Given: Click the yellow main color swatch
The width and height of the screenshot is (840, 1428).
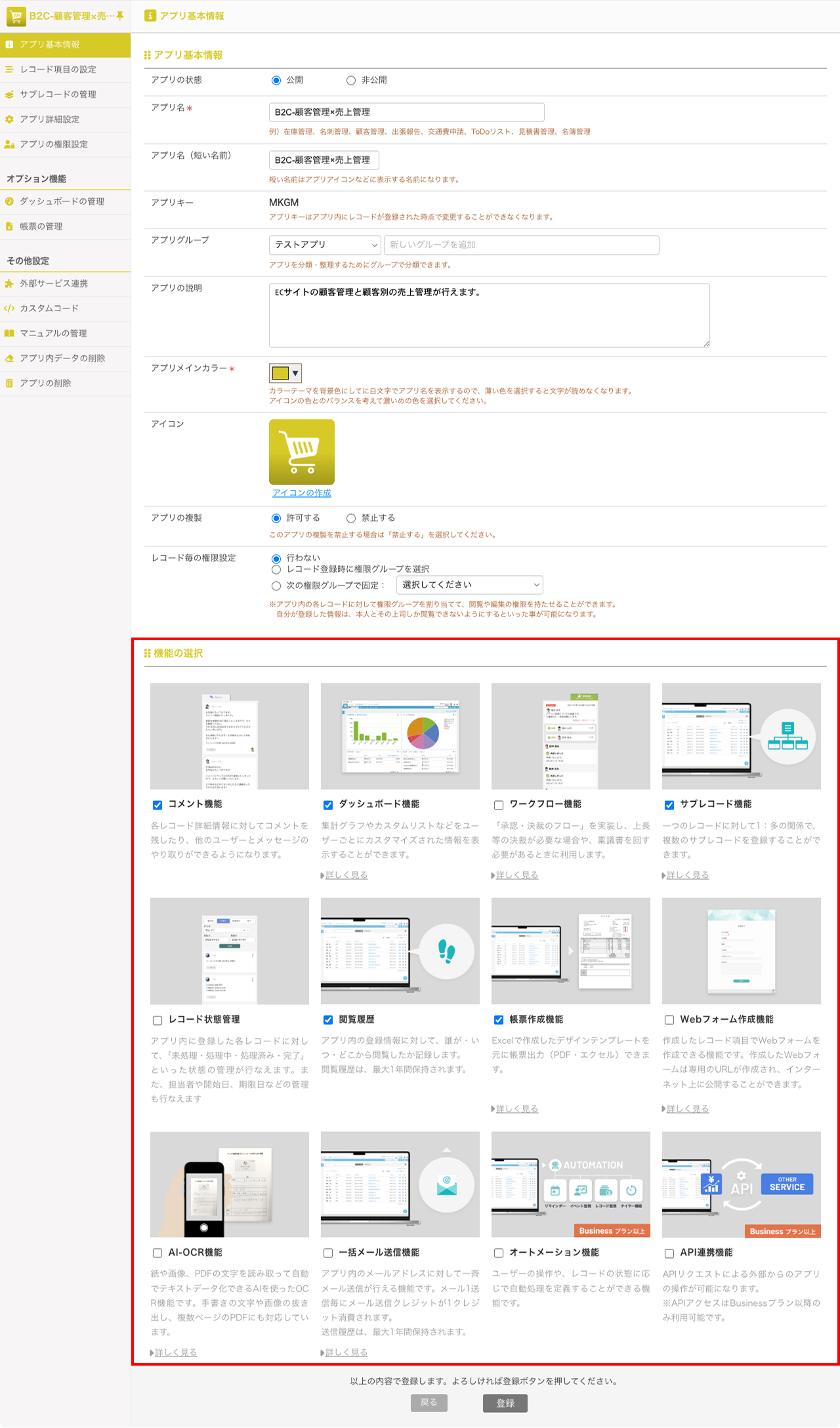Looking at the screenshot, I should 280,373.
